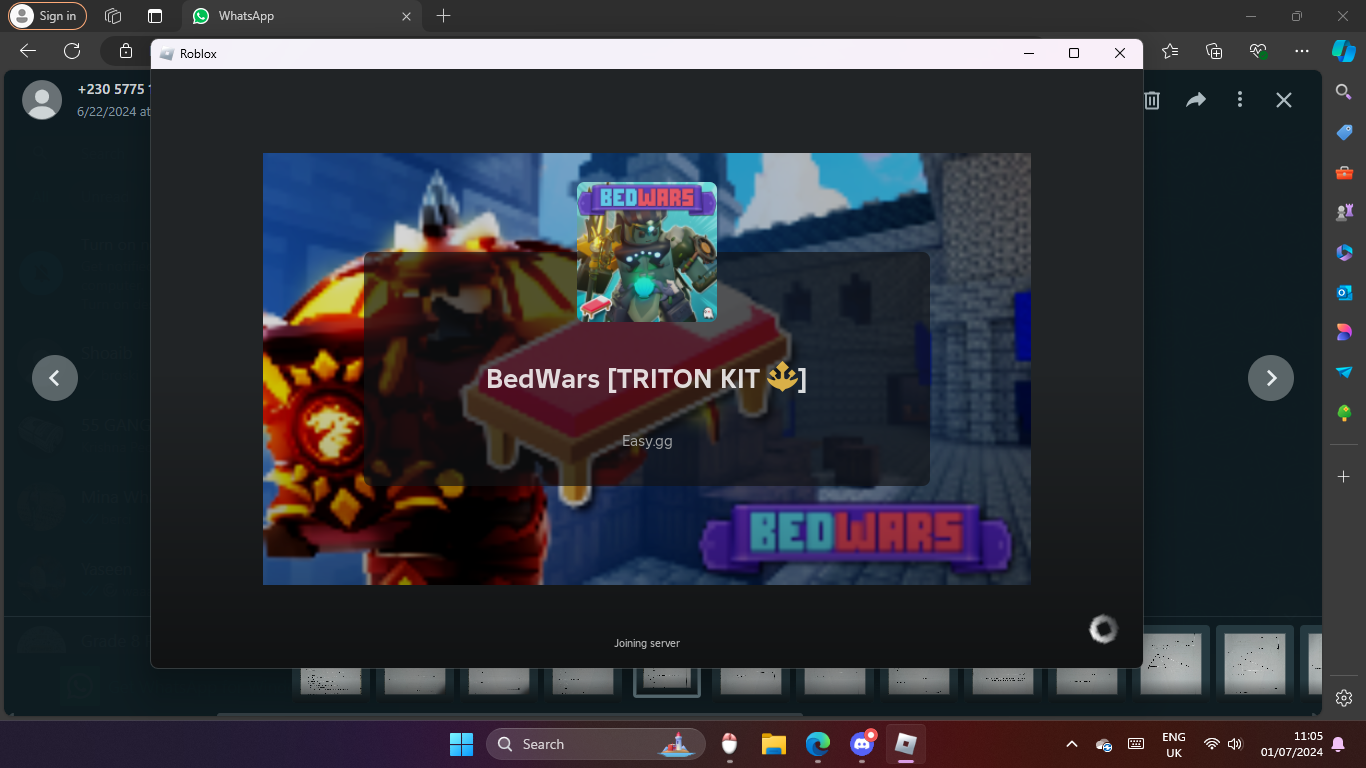1366x768 pixels.
Task: Go to the next image in WhatsApp
Action: point(1271,378)
